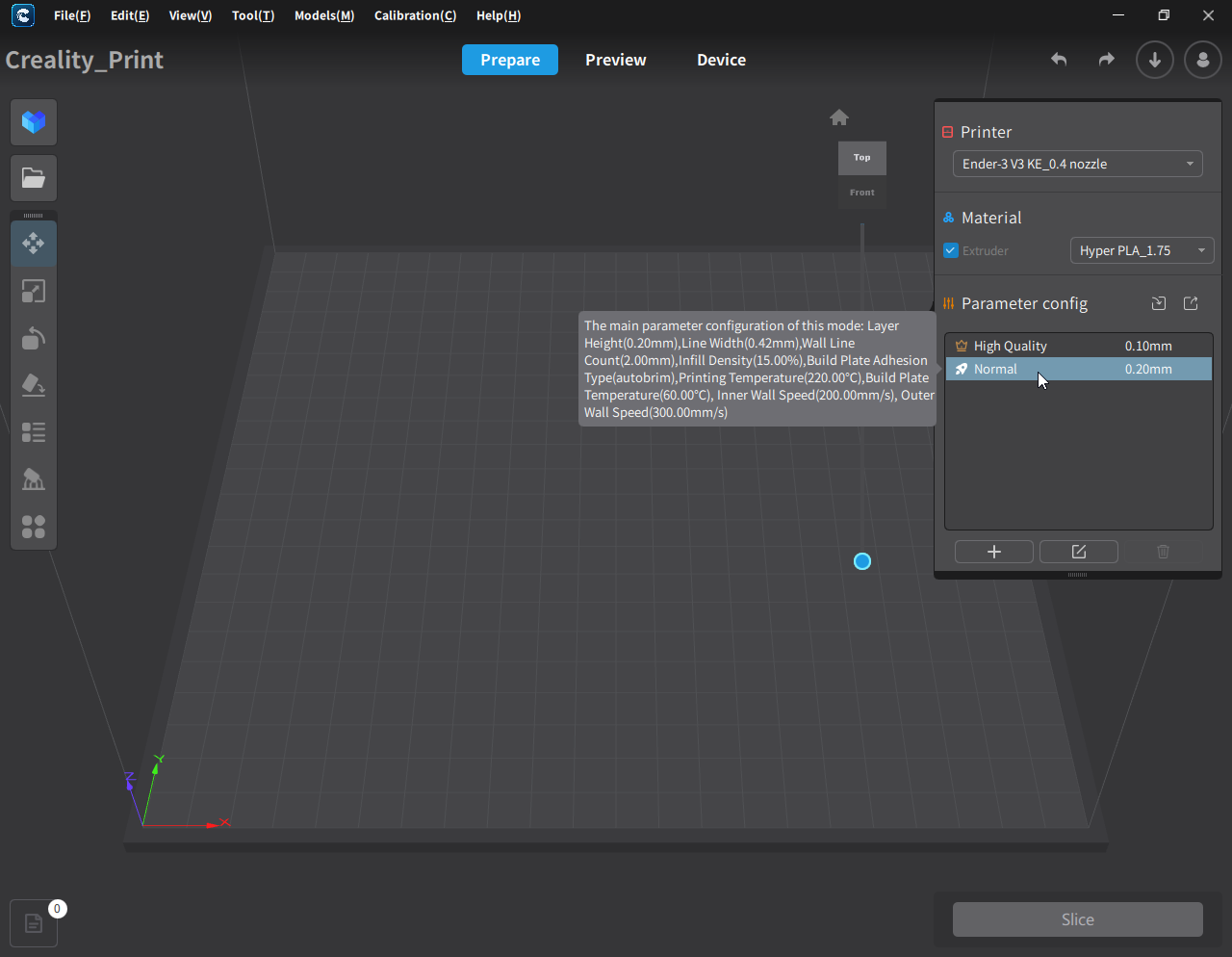
Task: Click the delete profile trash icon
Action: (1163, 552)
